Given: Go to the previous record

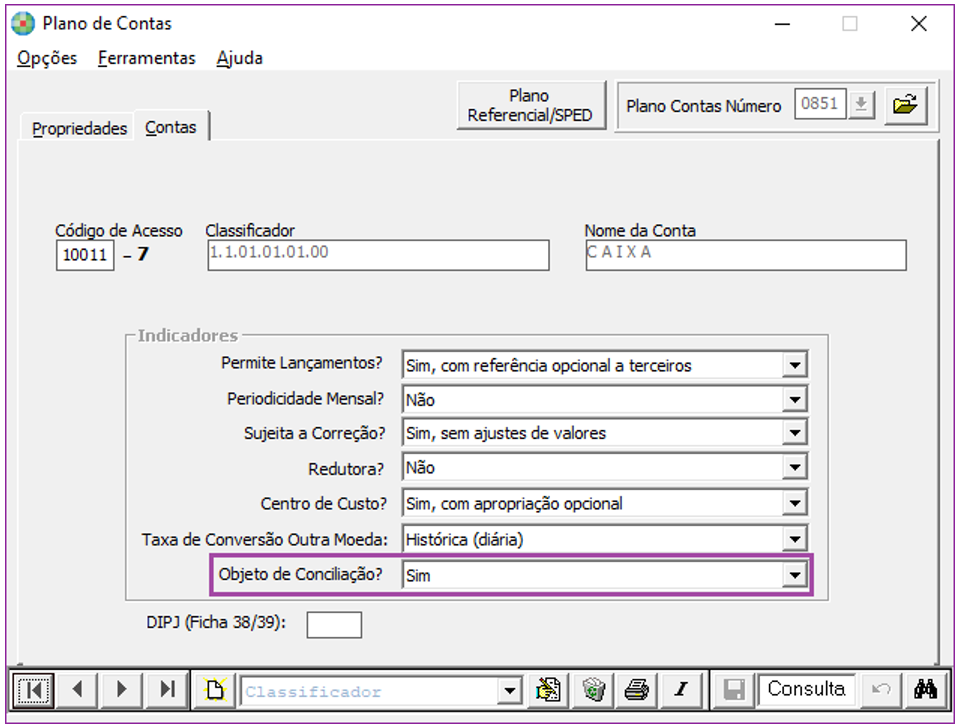Looking at the screenshot, I should click(78, 690).
